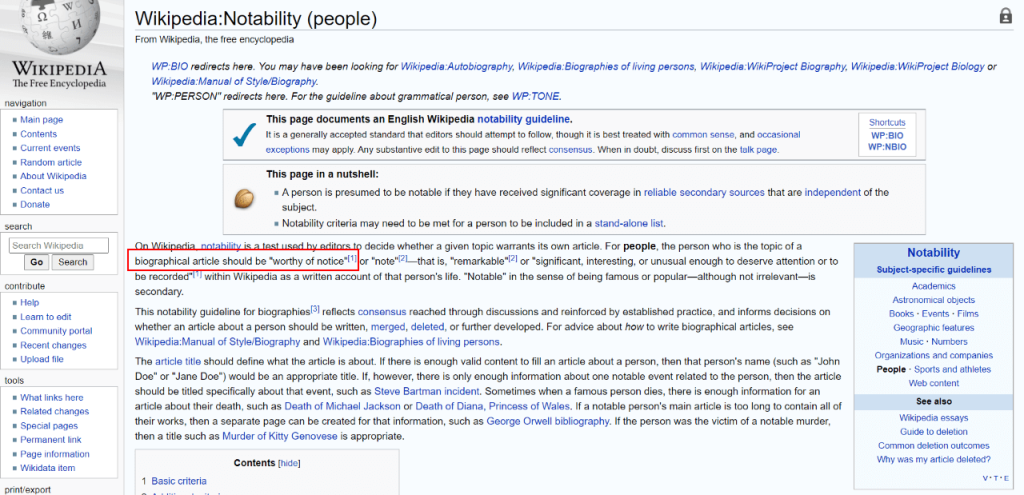This screenshot has width=1024, height=495.
Task: Open the stand-alone list link
Action: tap(629, 223)
